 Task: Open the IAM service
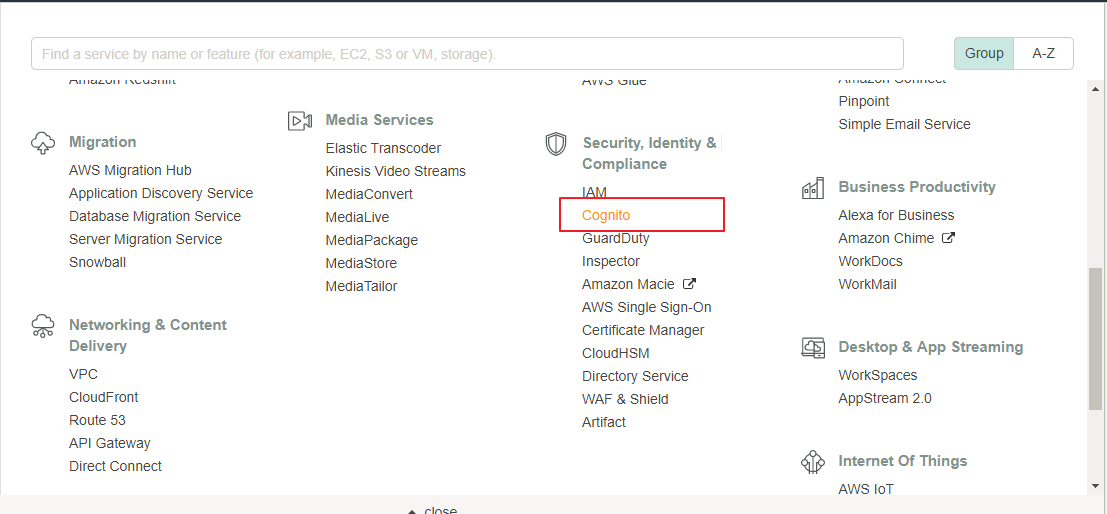[x=594, y=192]
